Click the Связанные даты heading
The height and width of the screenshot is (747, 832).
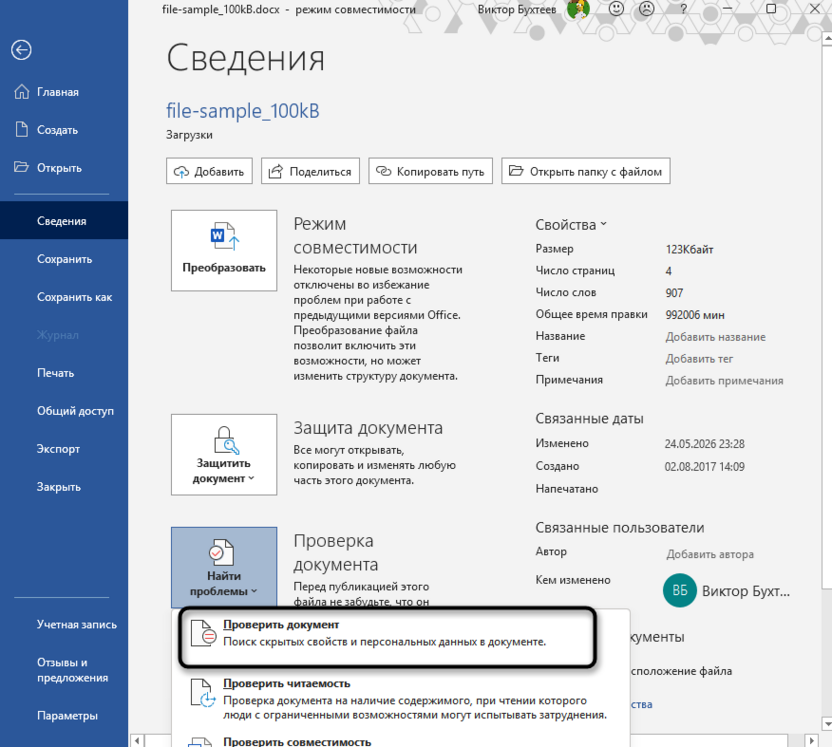pos(590,419)
